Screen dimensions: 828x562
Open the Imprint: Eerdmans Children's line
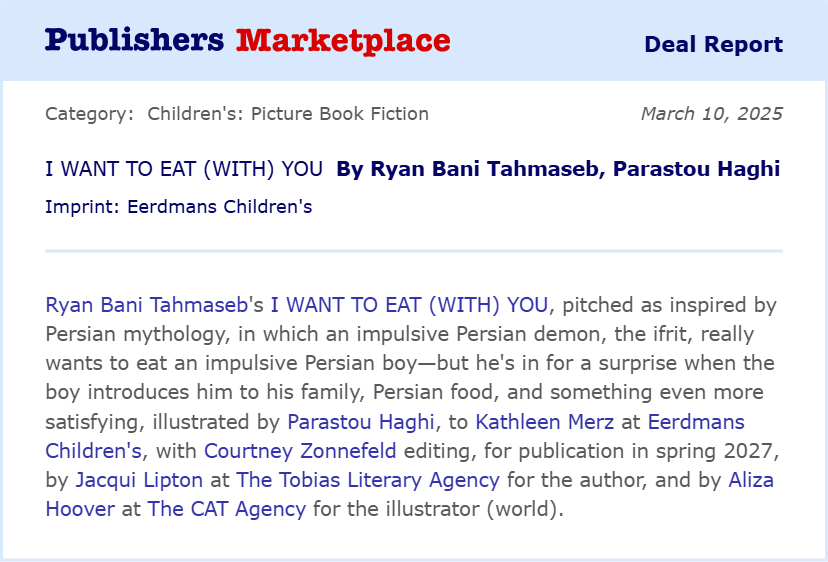click(x=178, y=207)
